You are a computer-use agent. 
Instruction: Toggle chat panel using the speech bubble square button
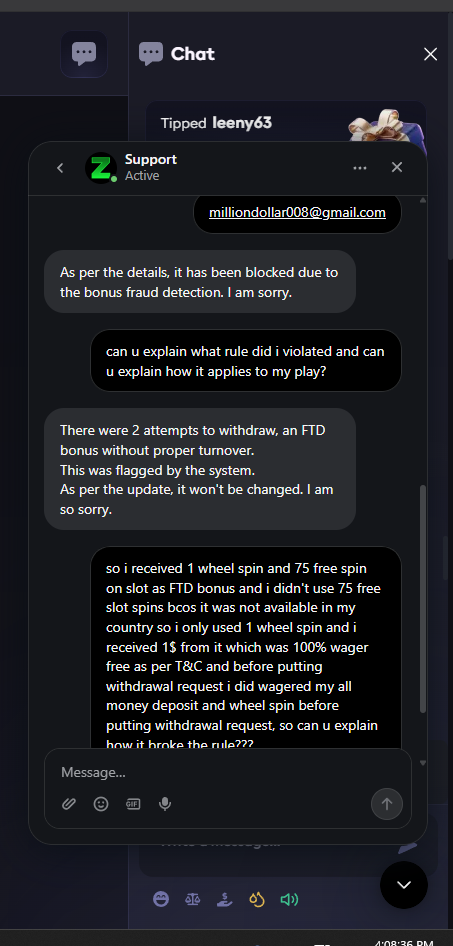[x=84, y=54]
